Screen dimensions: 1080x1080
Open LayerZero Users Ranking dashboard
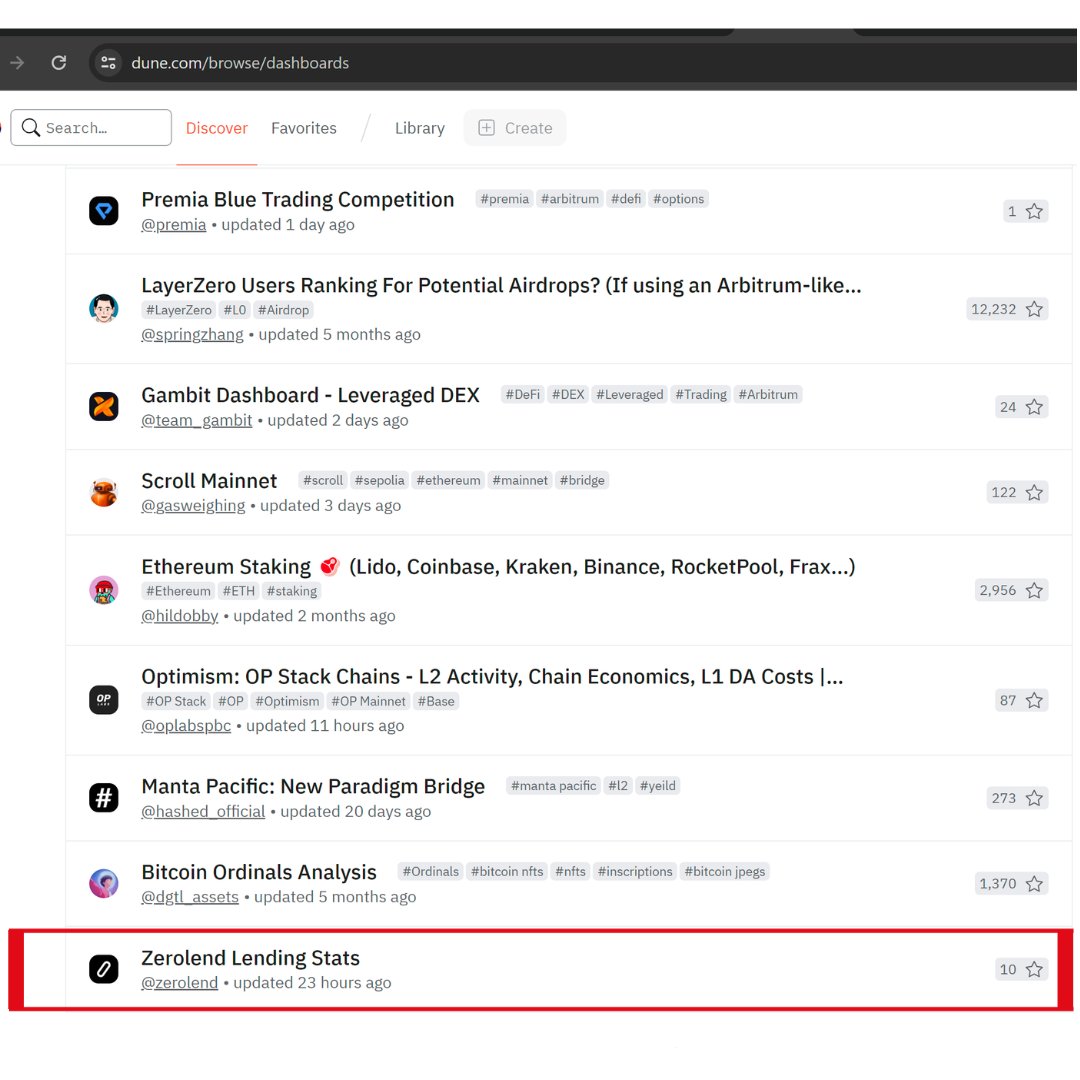point(501,285)
